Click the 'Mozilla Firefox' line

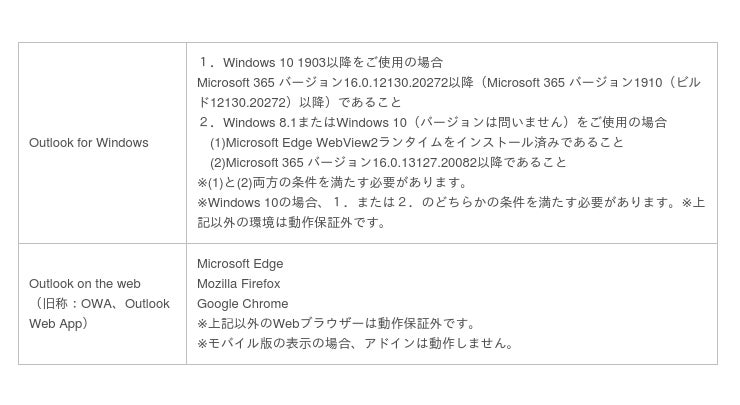point(239,284)
